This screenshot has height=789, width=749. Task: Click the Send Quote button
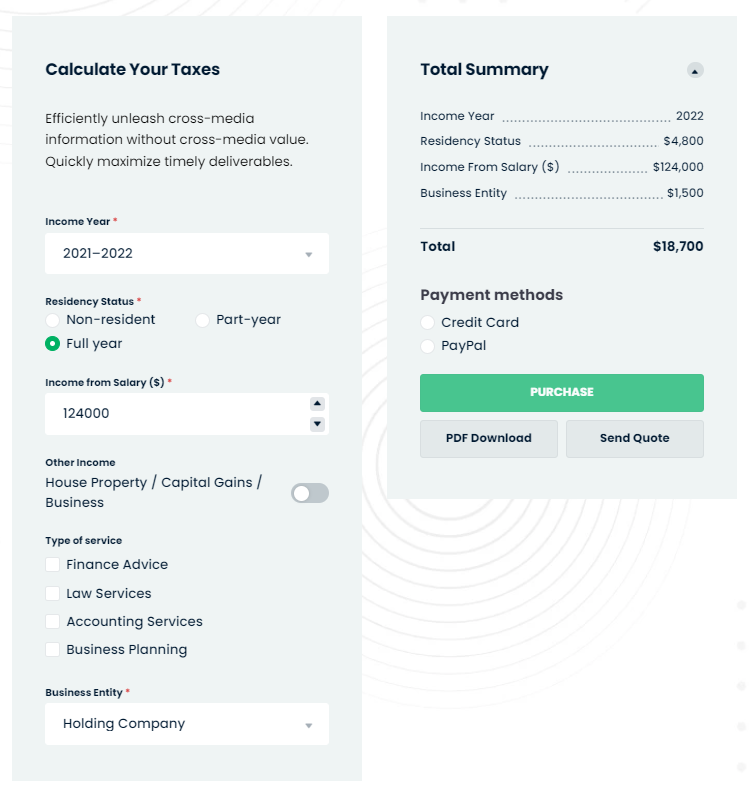click(x=634, y=439)
